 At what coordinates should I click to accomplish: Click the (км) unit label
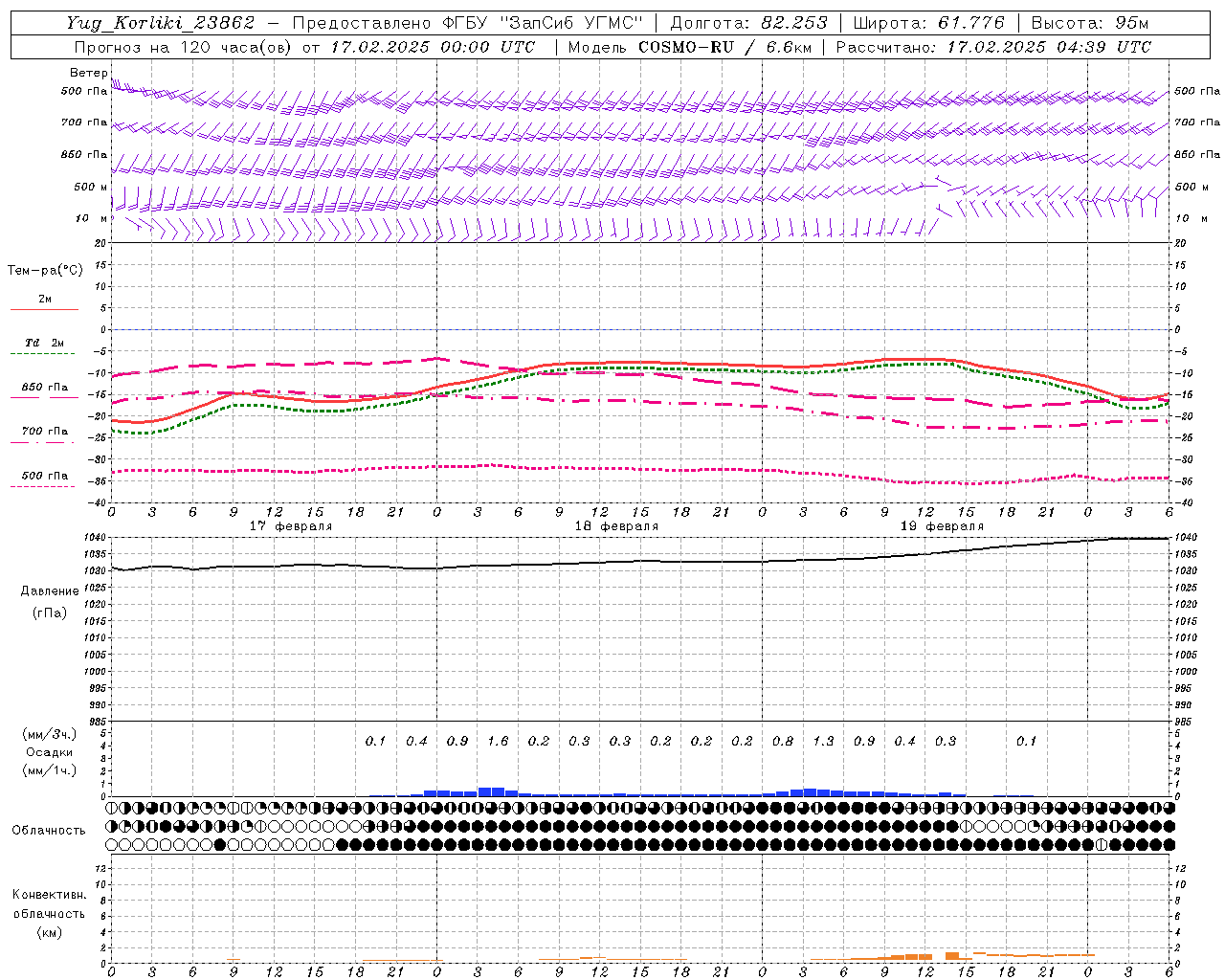[x=49, y=932]
